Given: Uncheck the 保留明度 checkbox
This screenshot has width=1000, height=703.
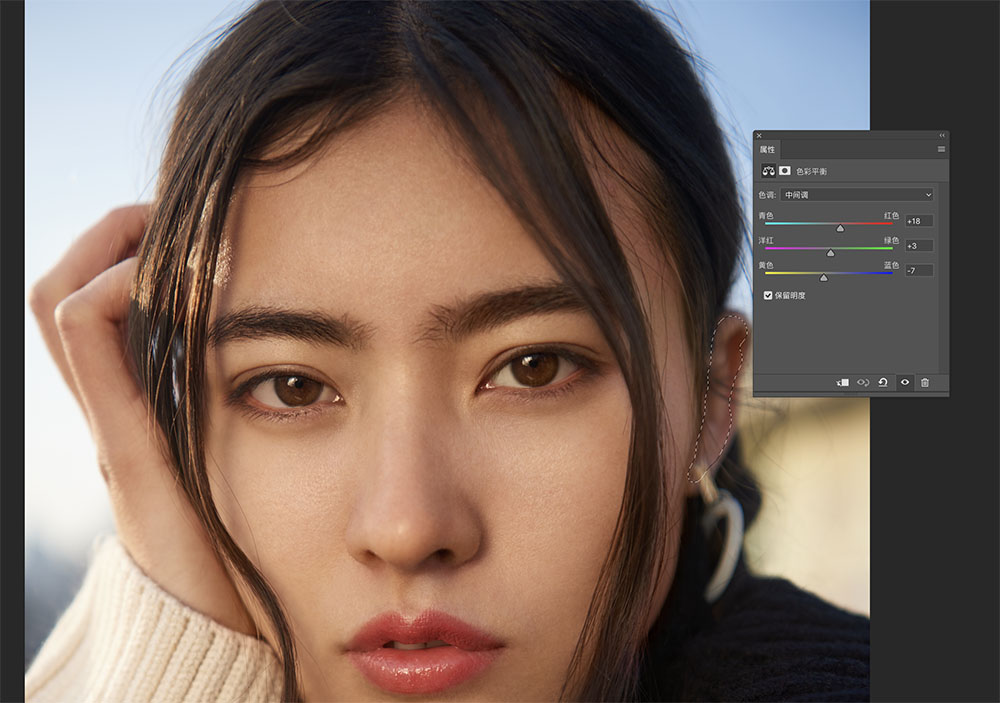Looking at the screenshot, I should click(768, 295).
